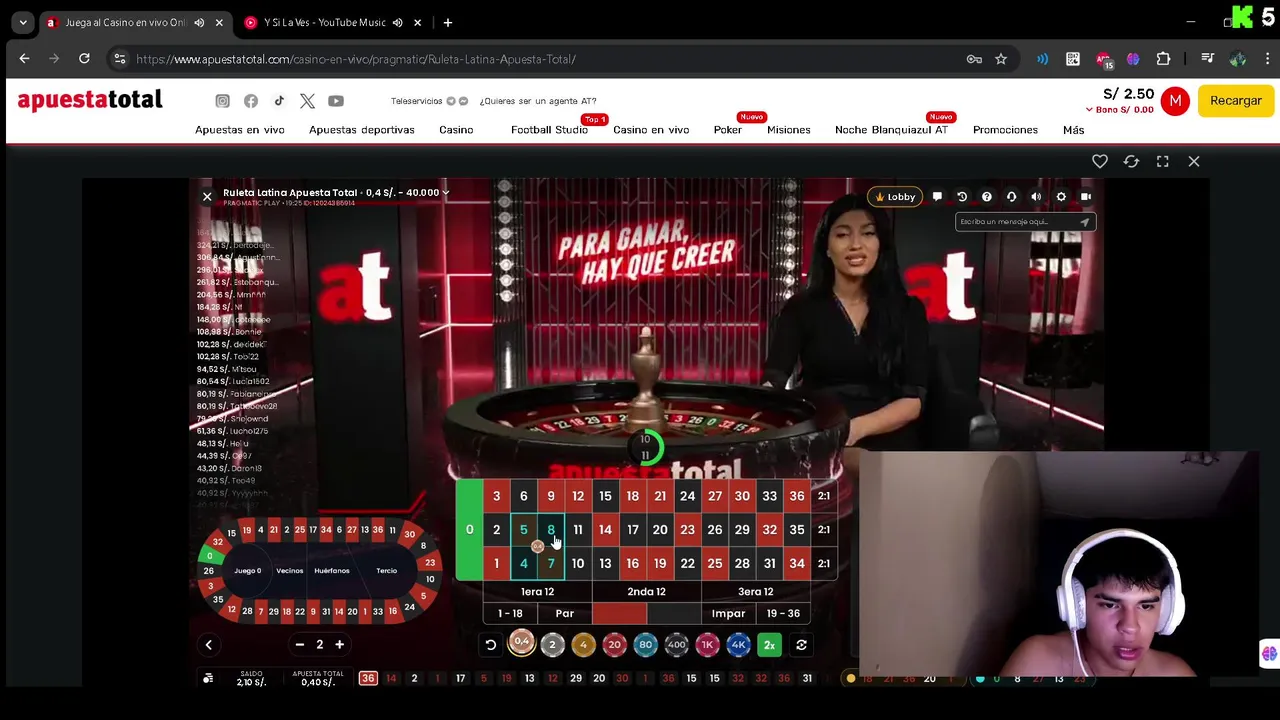Screen dimensions: 1280x720
Task: Increase neighbors count with plus
Action: pyautogui.click(x=339, y=645)
